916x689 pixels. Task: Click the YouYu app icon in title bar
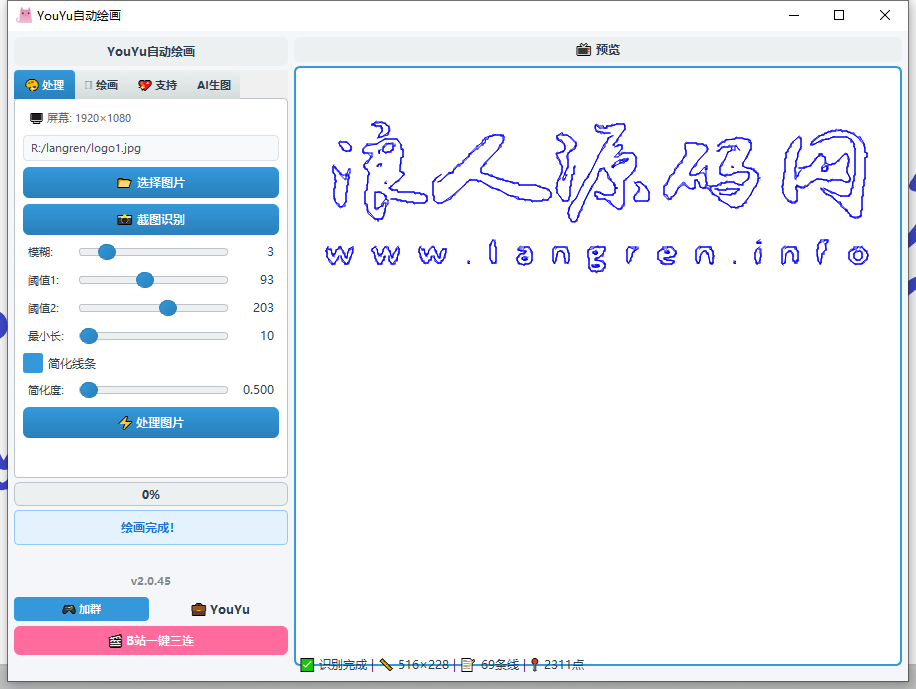[x=24, y=15]
